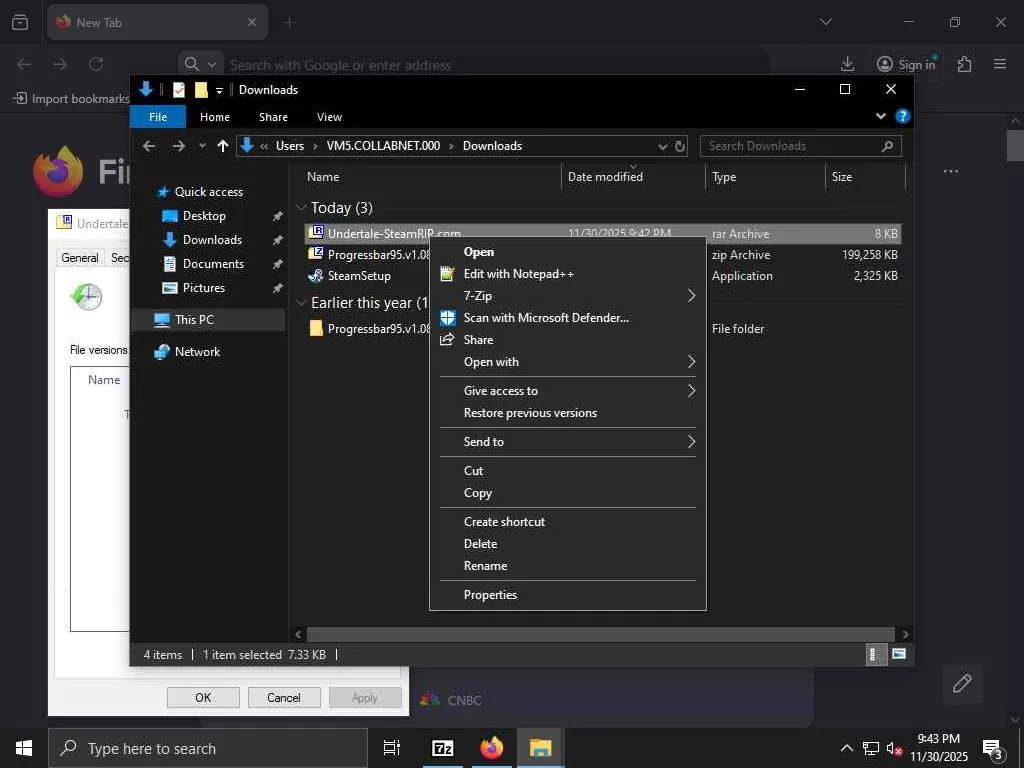Click the Firefox view icon in tab bar
1024x768 pixels.
20,22
